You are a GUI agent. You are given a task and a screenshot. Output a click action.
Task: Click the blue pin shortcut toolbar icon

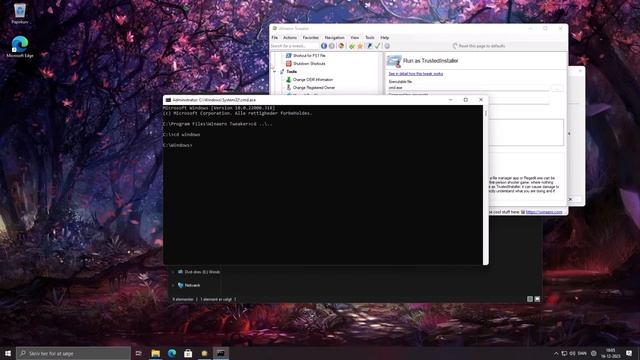(369, 46)
